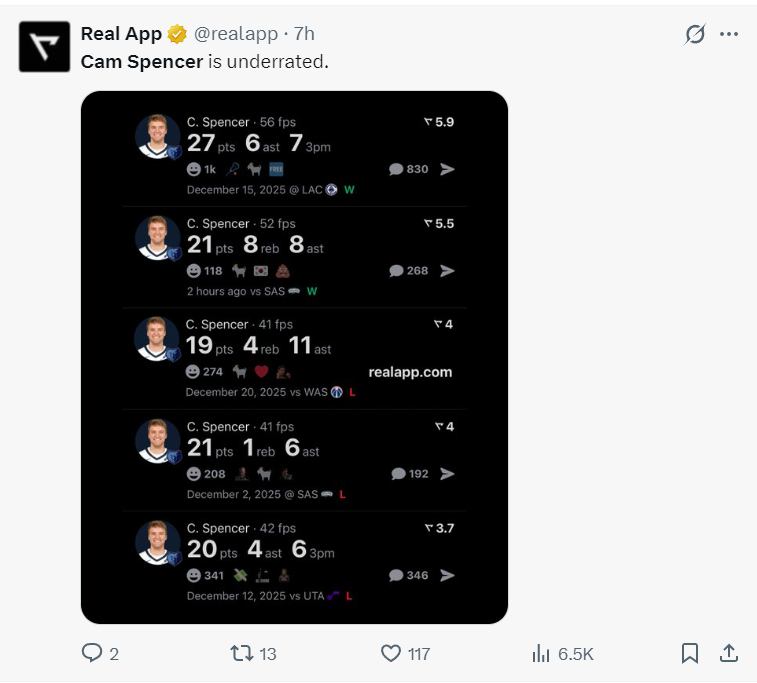Open the three-dot more options menu

(x=729, y=34)
